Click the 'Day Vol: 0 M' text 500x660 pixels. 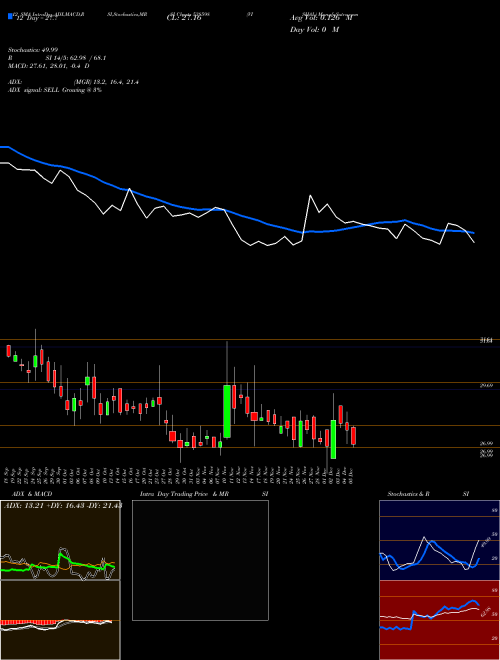click(x=314, y=29)
